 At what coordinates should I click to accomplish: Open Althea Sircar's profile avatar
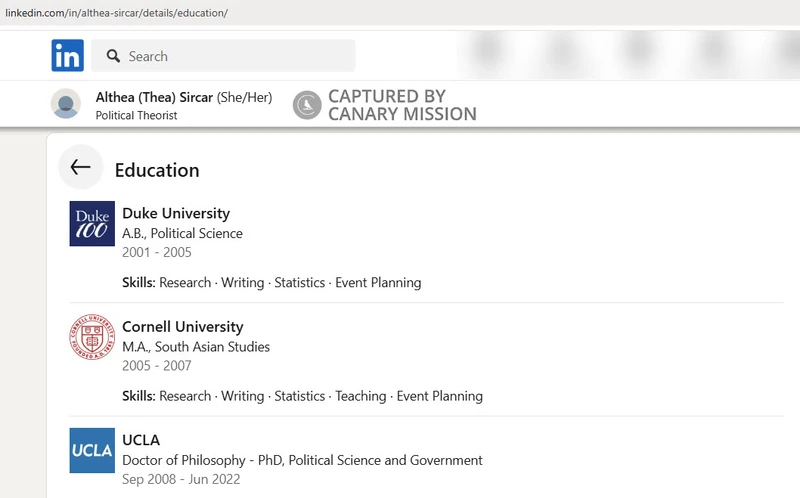[66, 104]
